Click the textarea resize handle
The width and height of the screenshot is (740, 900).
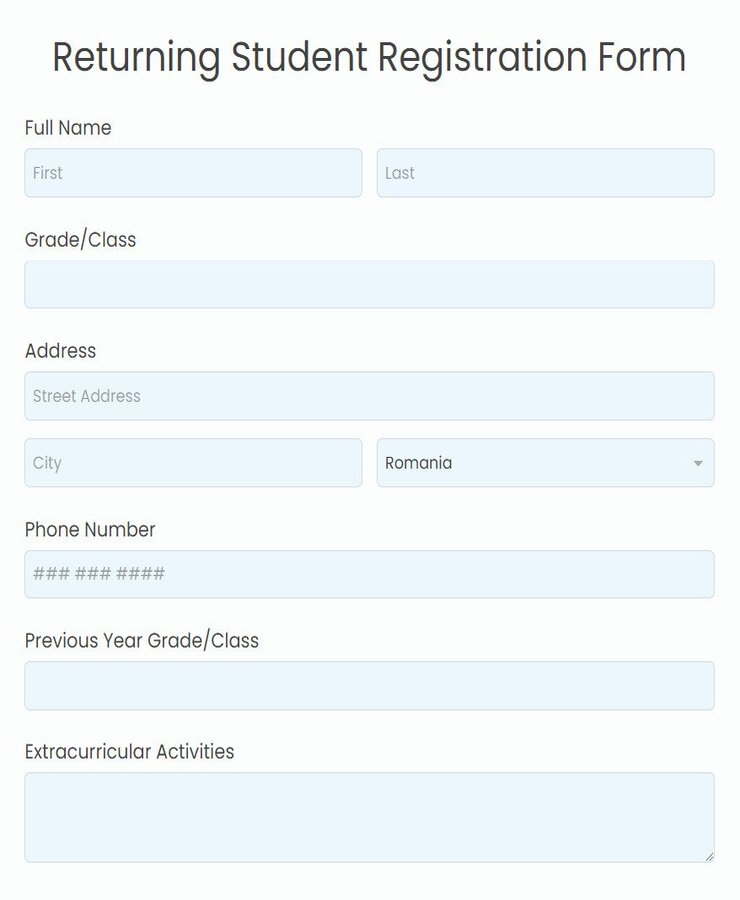click(707, 855)
